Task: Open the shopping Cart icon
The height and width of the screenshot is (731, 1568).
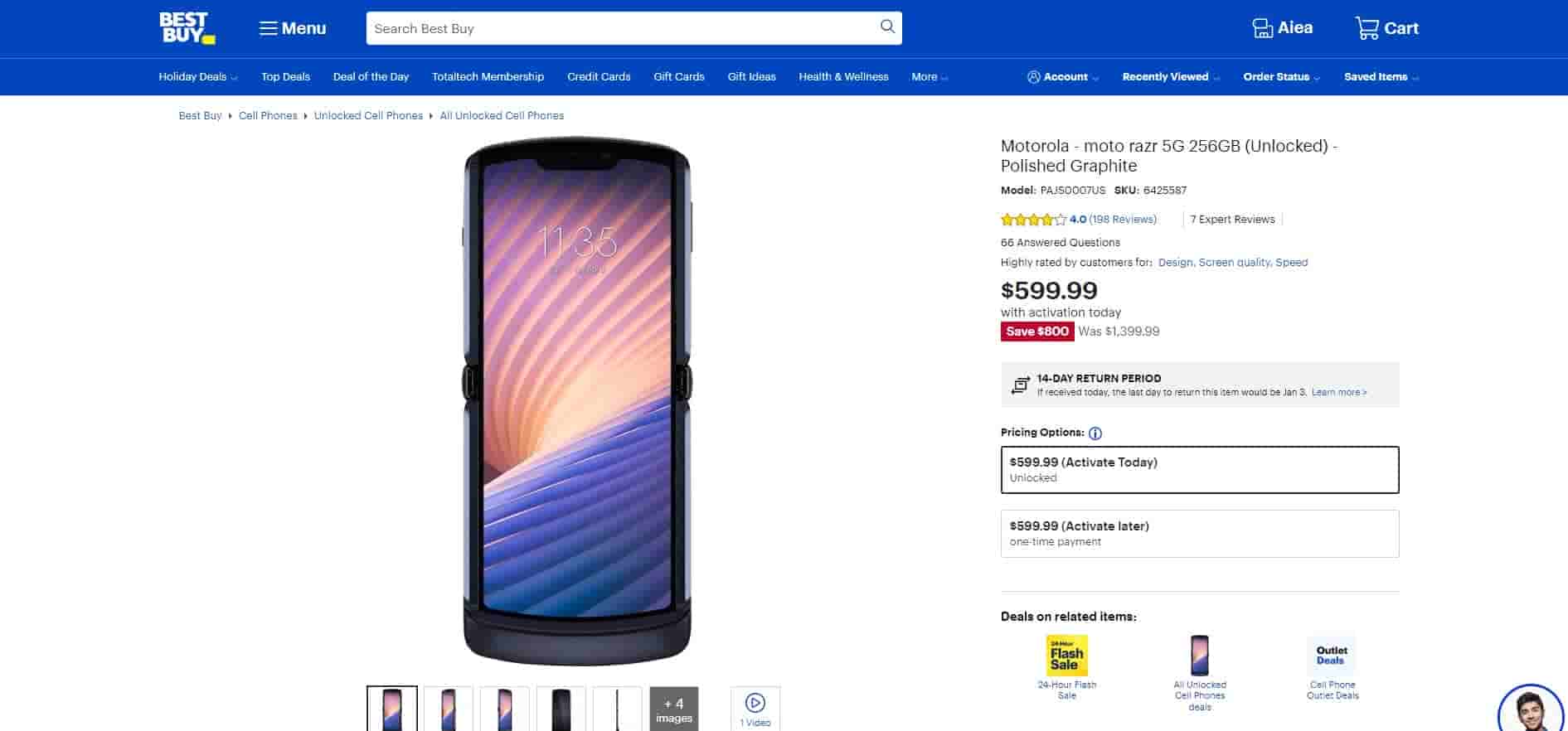Action: (1367, 28)
